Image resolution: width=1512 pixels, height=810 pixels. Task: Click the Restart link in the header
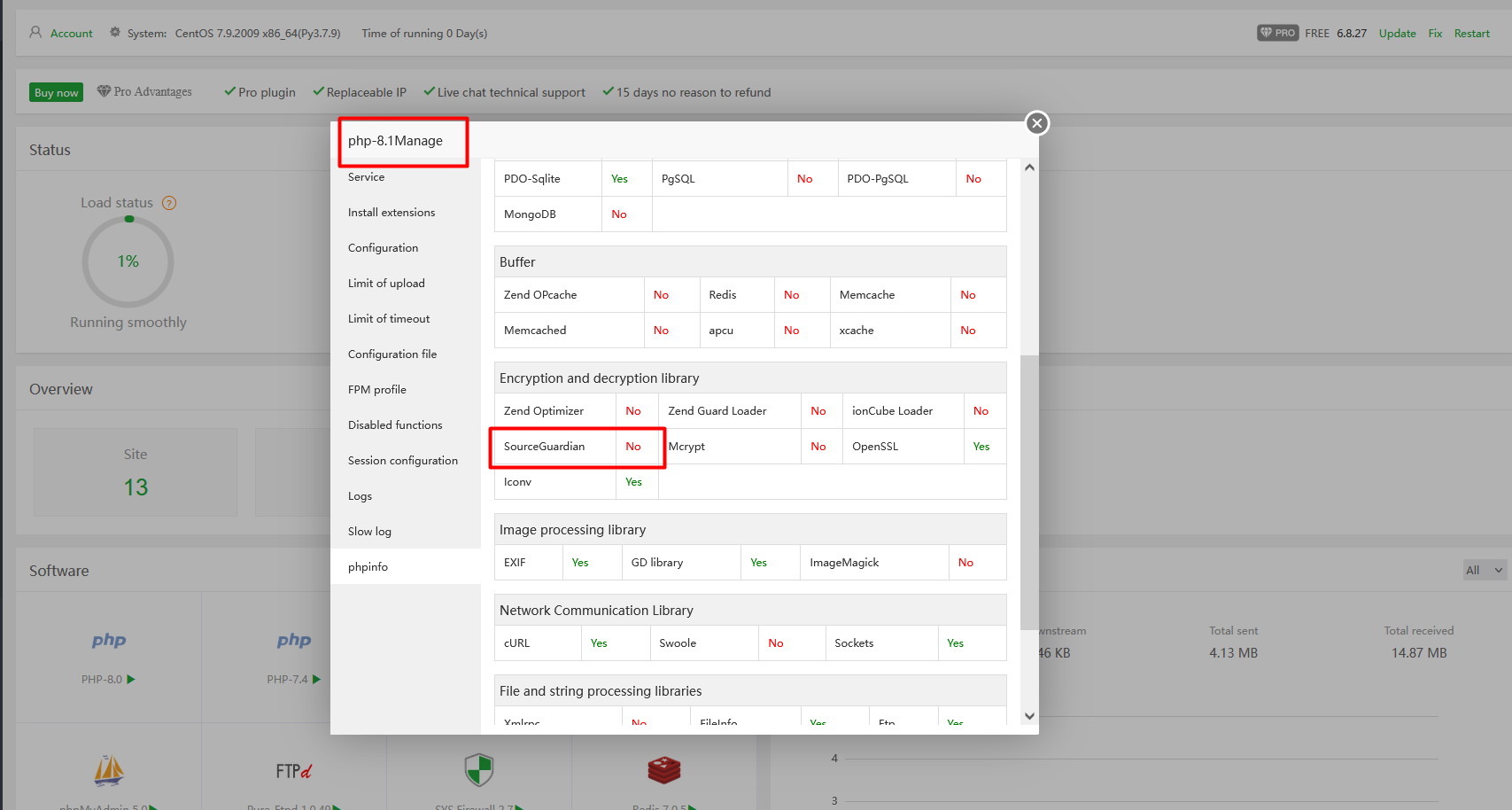[x=1471, y=33]
